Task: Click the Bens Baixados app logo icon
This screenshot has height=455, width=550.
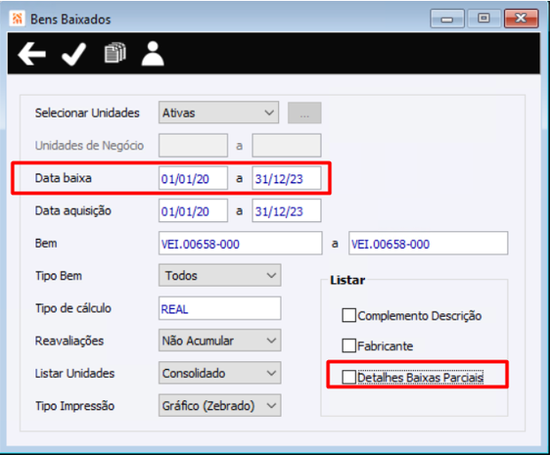Action: point(17,19)
